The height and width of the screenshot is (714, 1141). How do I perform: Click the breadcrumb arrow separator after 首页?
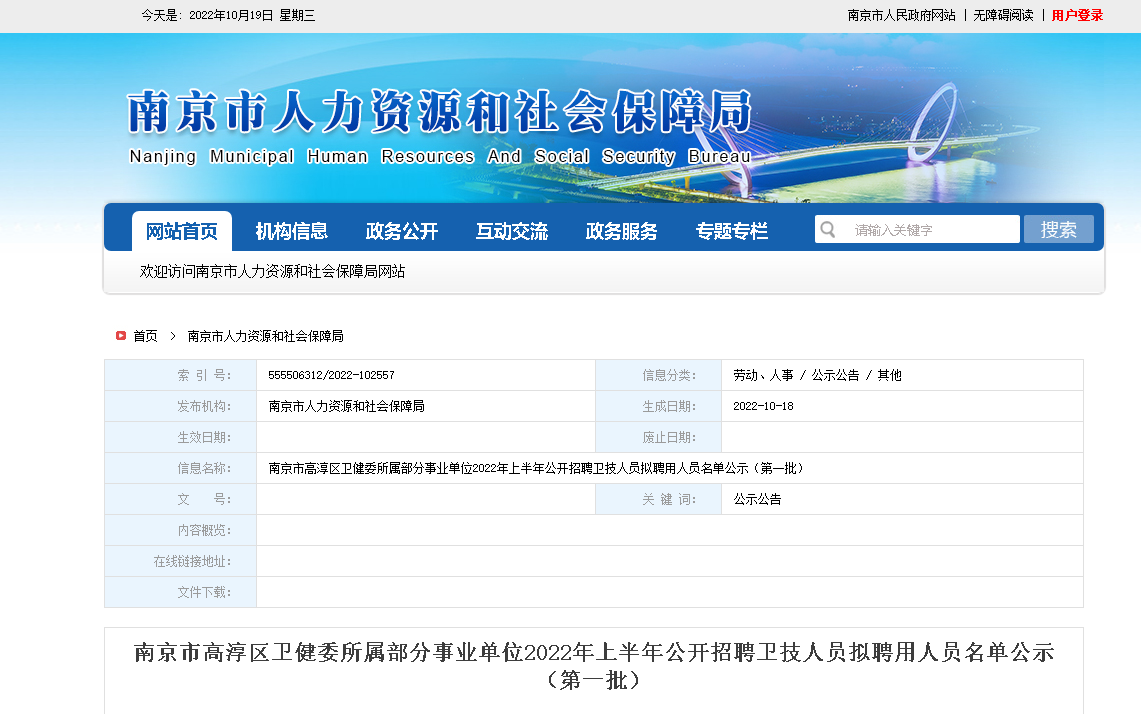pos(173,336)
